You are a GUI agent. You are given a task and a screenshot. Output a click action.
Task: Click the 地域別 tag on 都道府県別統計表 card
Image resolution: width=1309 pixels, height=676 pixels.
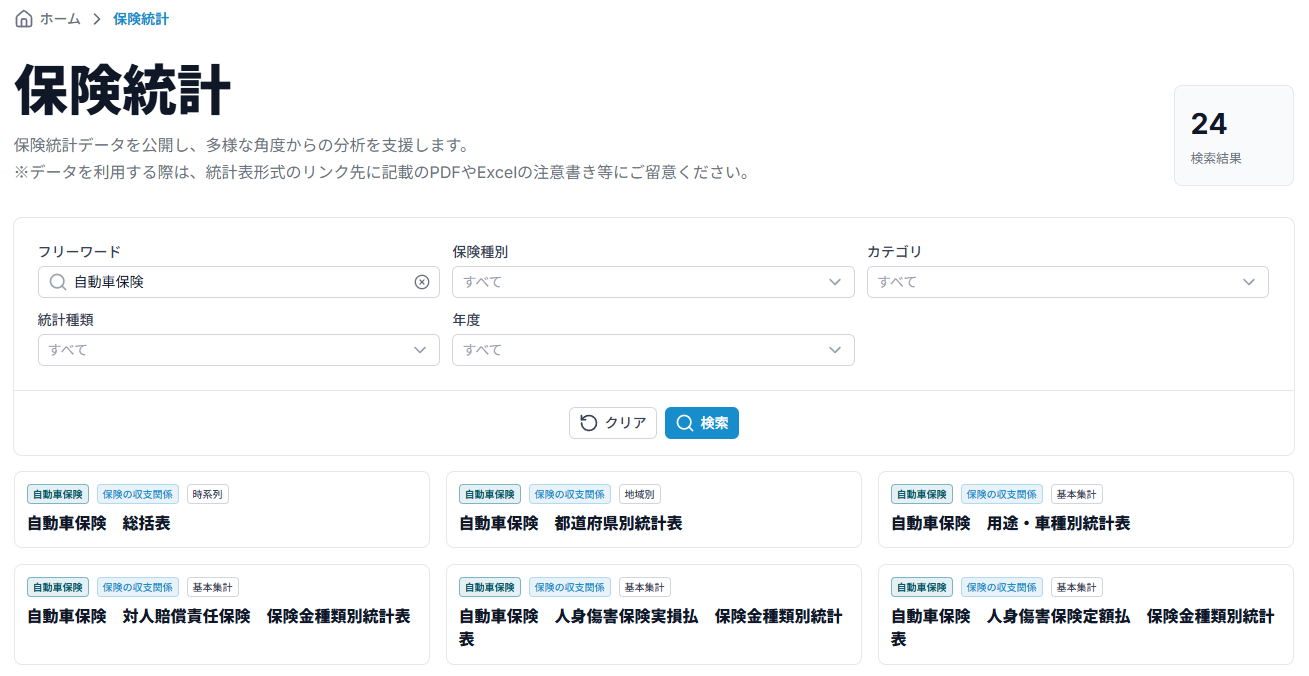640,494
